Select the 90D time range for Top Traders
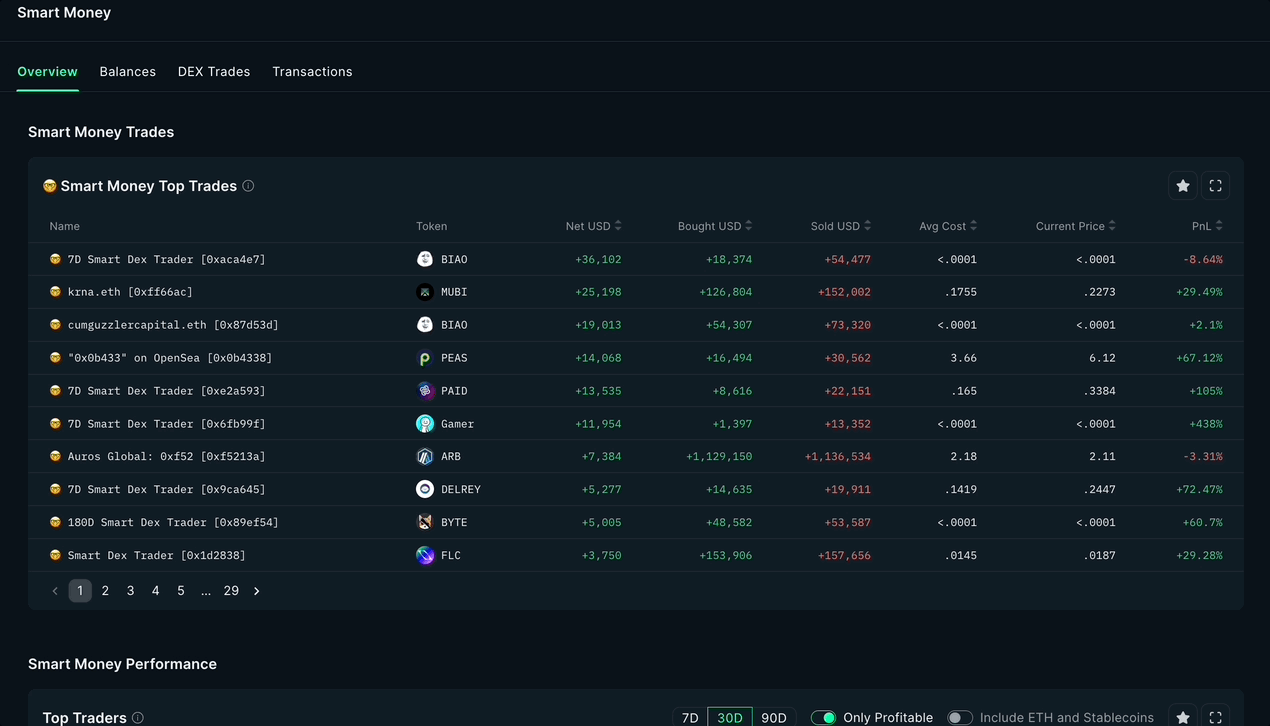This screenshot has height=726, width=1270. 774,717
